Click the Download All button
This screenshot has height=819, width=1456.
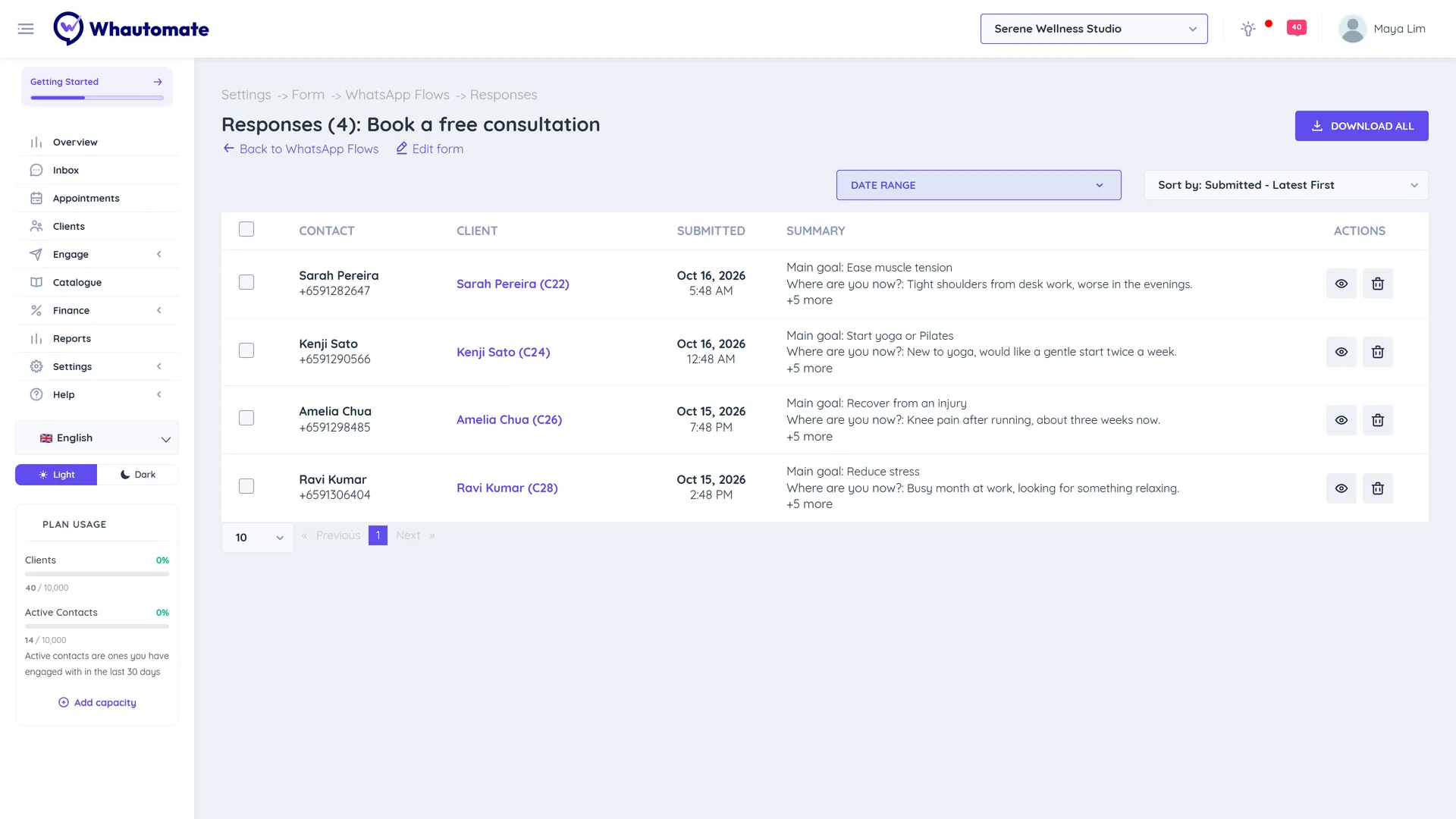pyautogui.click(x=1361, y=126)
